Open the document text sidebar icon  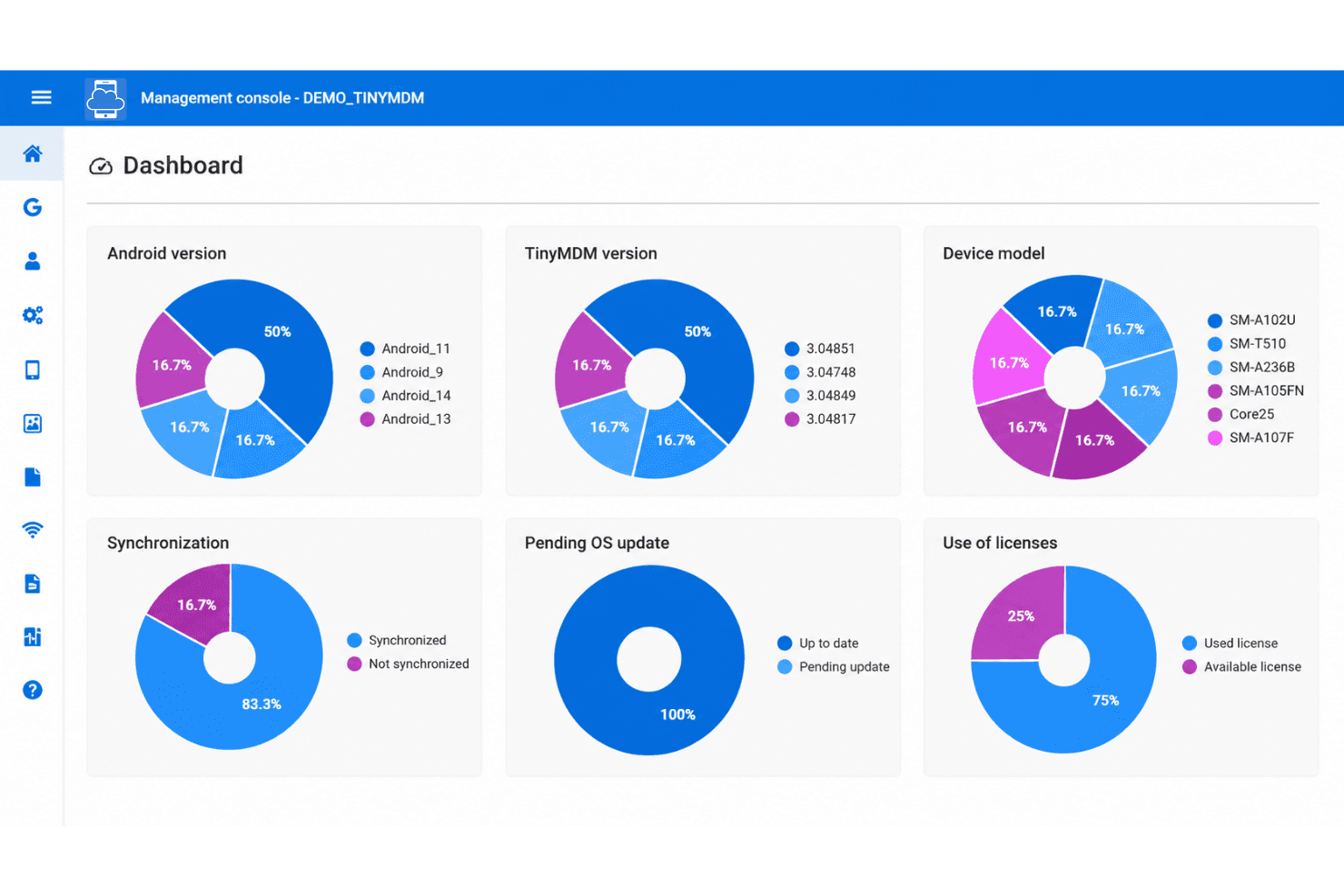pyautogui.click(x=33, y=583)
